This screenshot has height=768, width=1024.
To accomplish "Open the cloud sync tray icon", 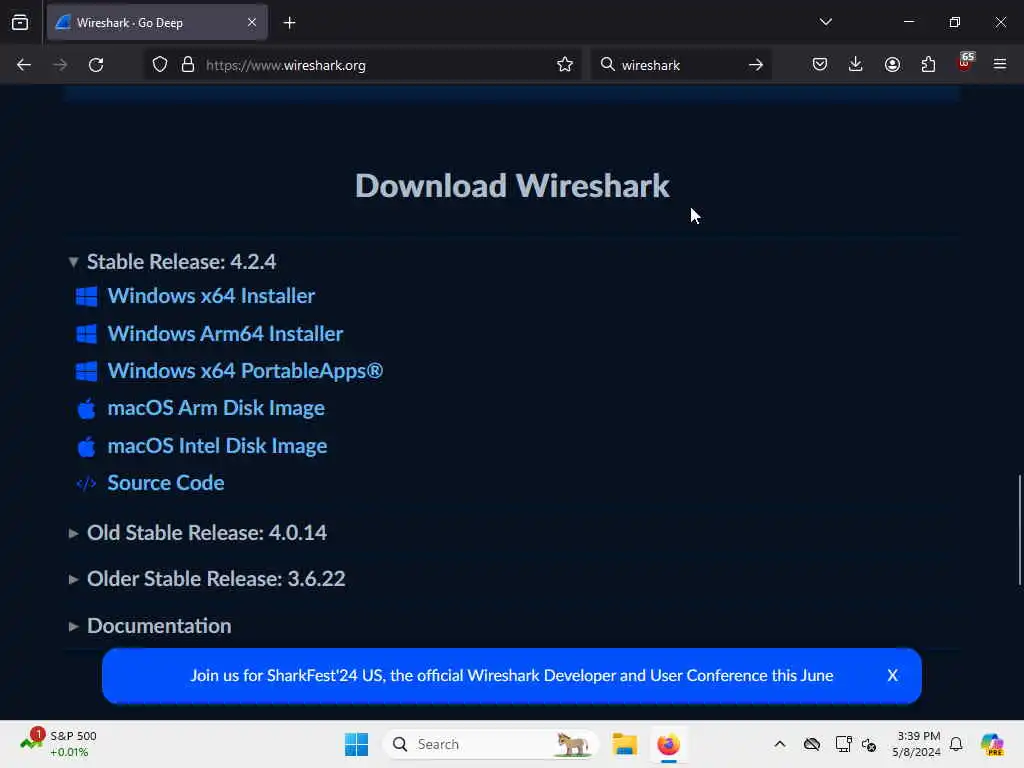I will pyautogui.click(x=812, y=744).
